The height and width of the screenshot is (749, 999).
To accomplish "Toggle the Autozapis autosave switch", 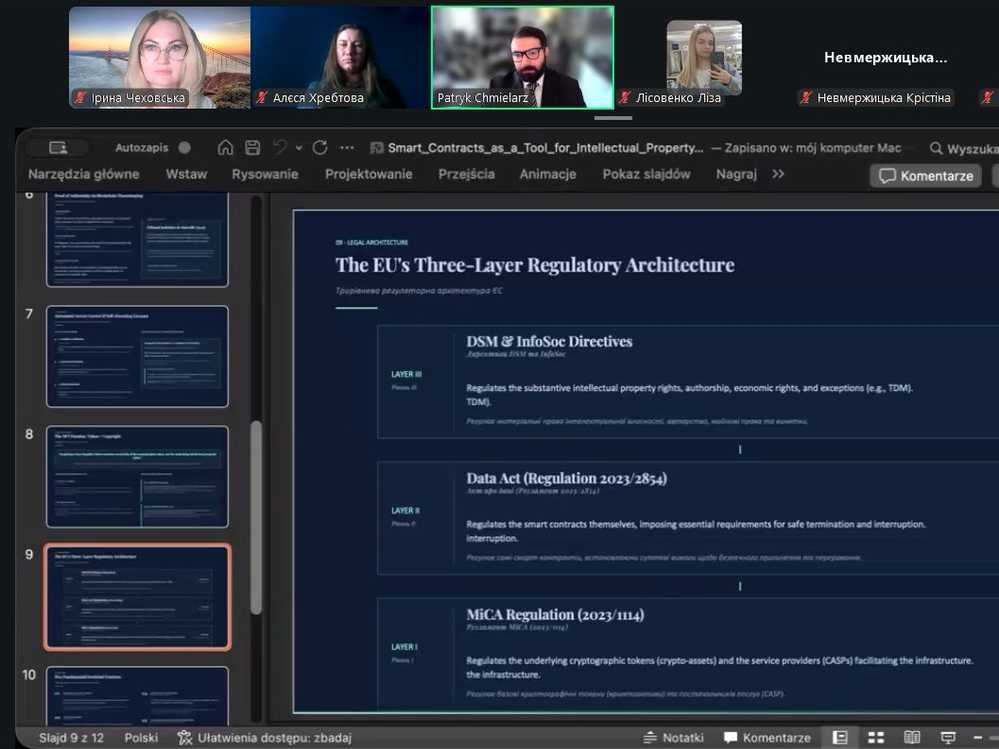I will point(184,148).
